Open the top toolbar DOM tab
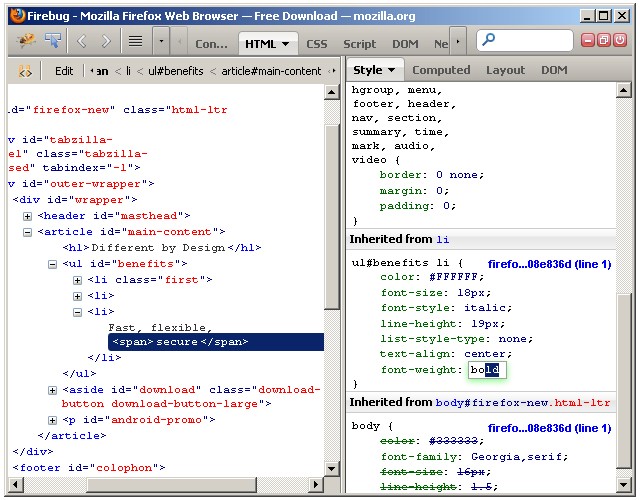 point(405,44)
